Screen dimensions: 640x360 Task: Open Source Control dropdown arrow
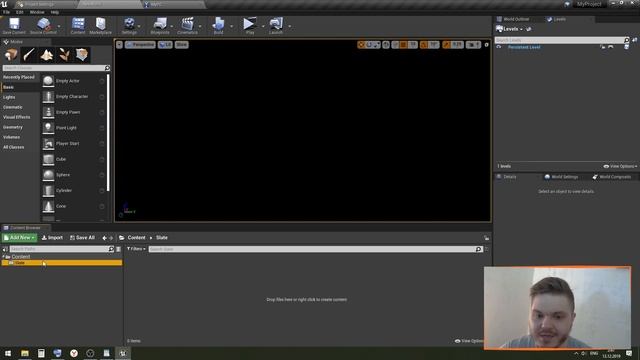(x=59, y=27)
